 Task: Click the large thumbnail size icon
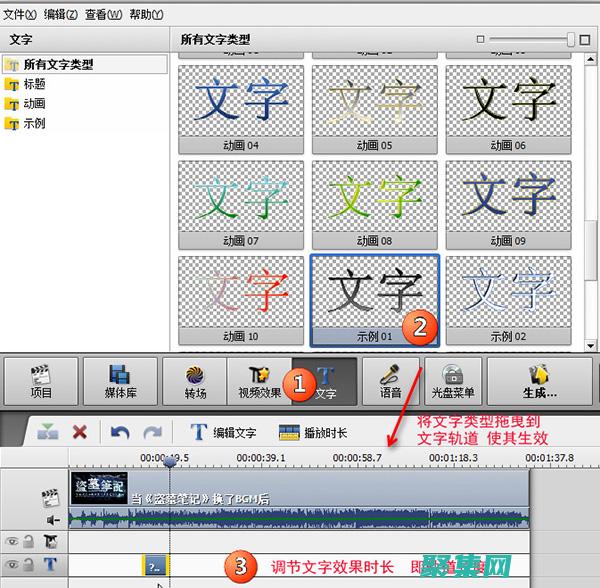pos(584,39)
